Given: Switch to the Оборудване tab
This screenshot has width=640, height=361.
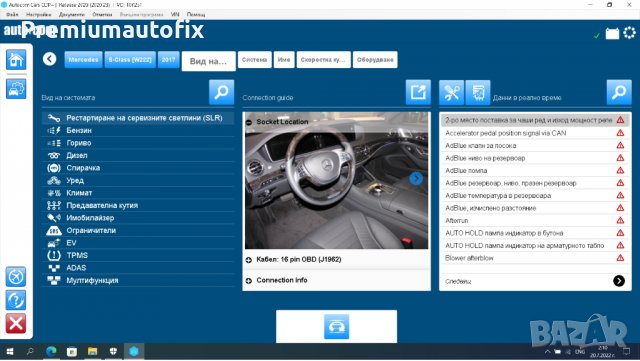Looking at the screenshot, I should (375, 60).
